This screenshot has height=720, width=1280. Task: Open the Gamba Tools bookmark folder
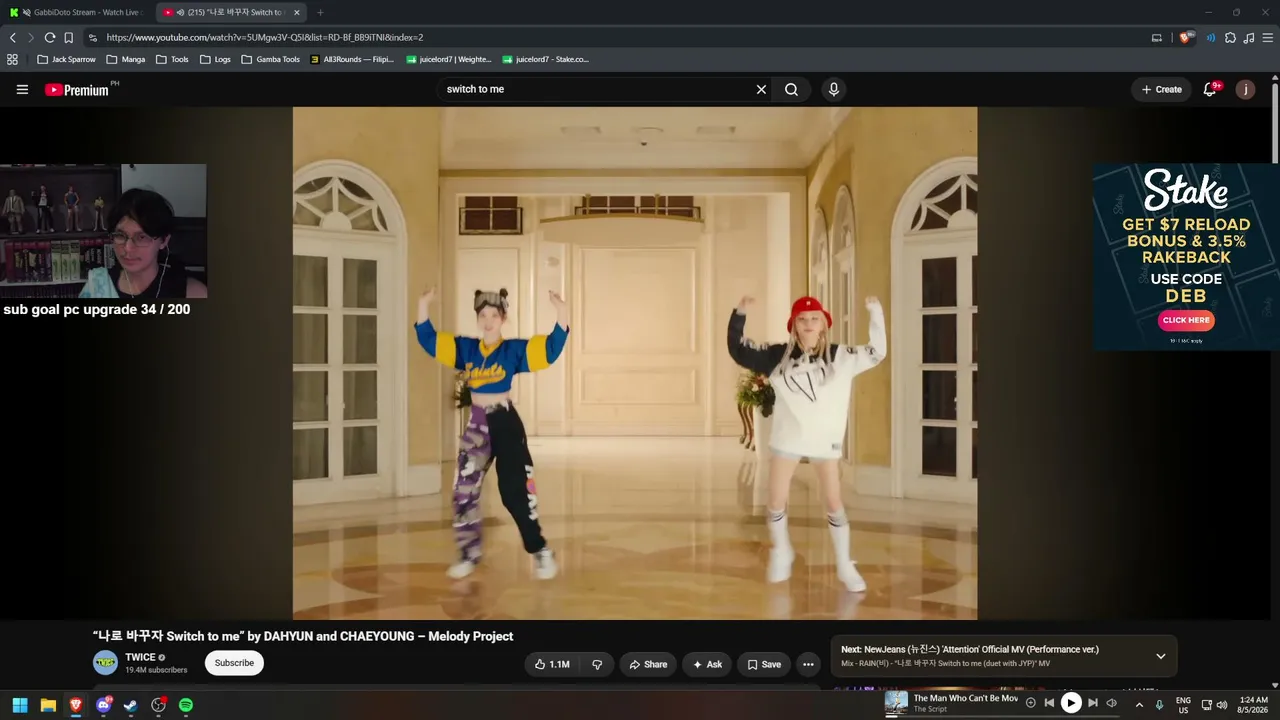click(270, 60)
